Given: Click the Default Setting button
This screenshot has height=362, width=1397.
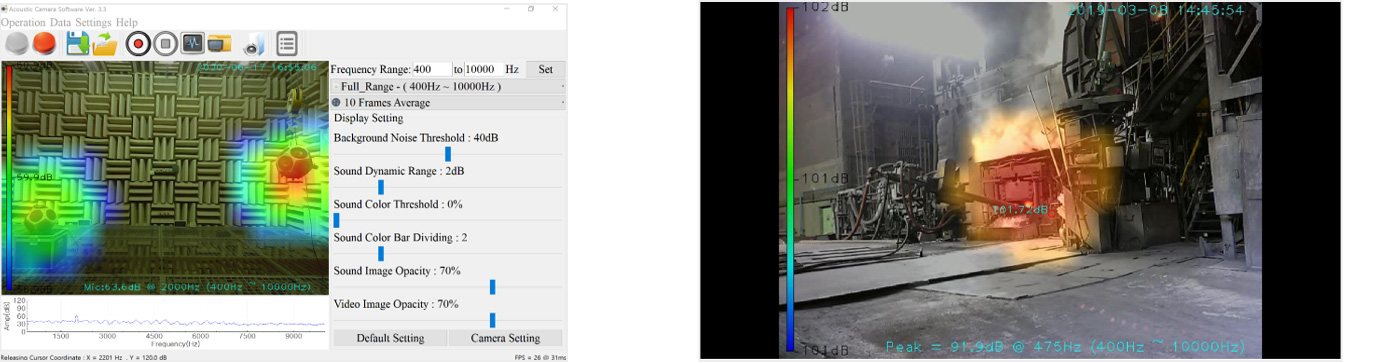Looking at the screenshot, I should click(x=390, y=338).
